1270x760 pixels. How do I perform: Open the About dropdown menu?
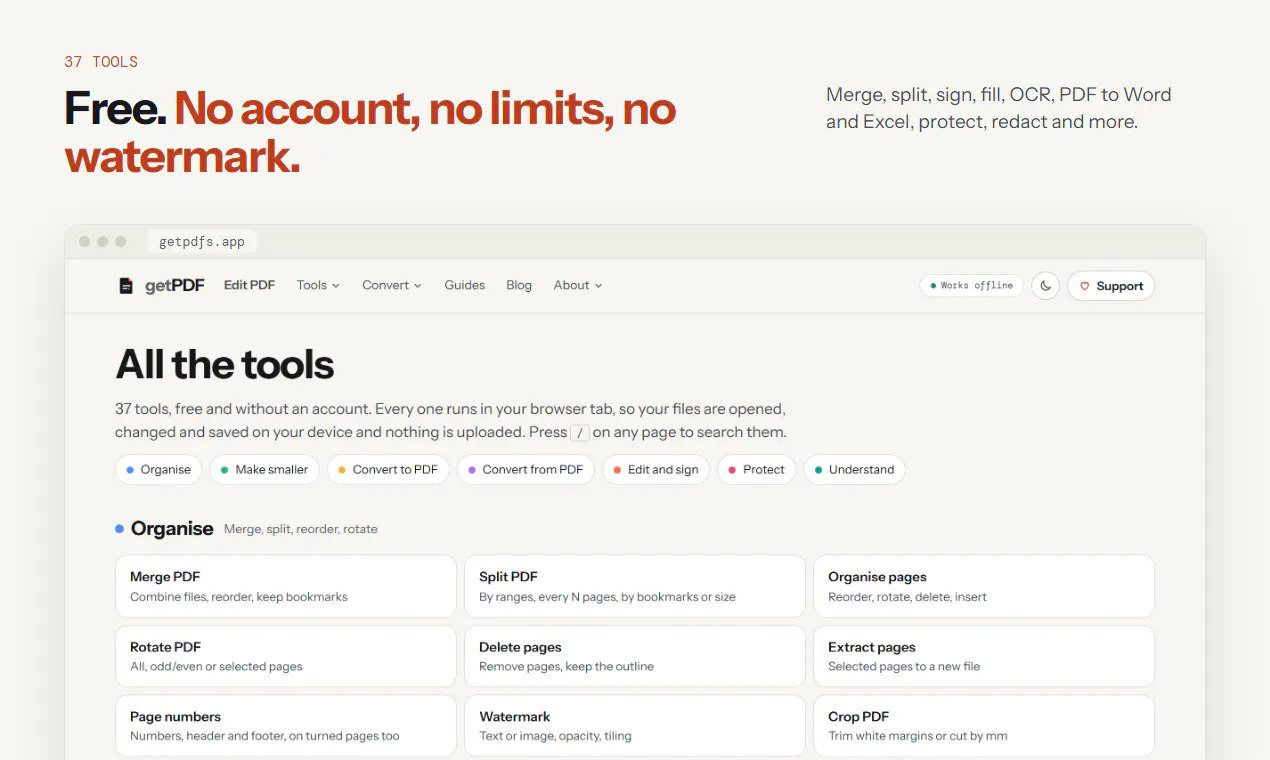578,285
